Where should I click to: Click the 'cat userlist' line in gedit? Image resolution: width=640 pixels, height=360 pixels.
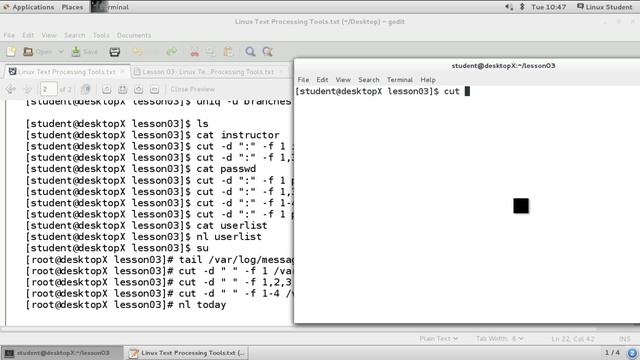point(147,225)
